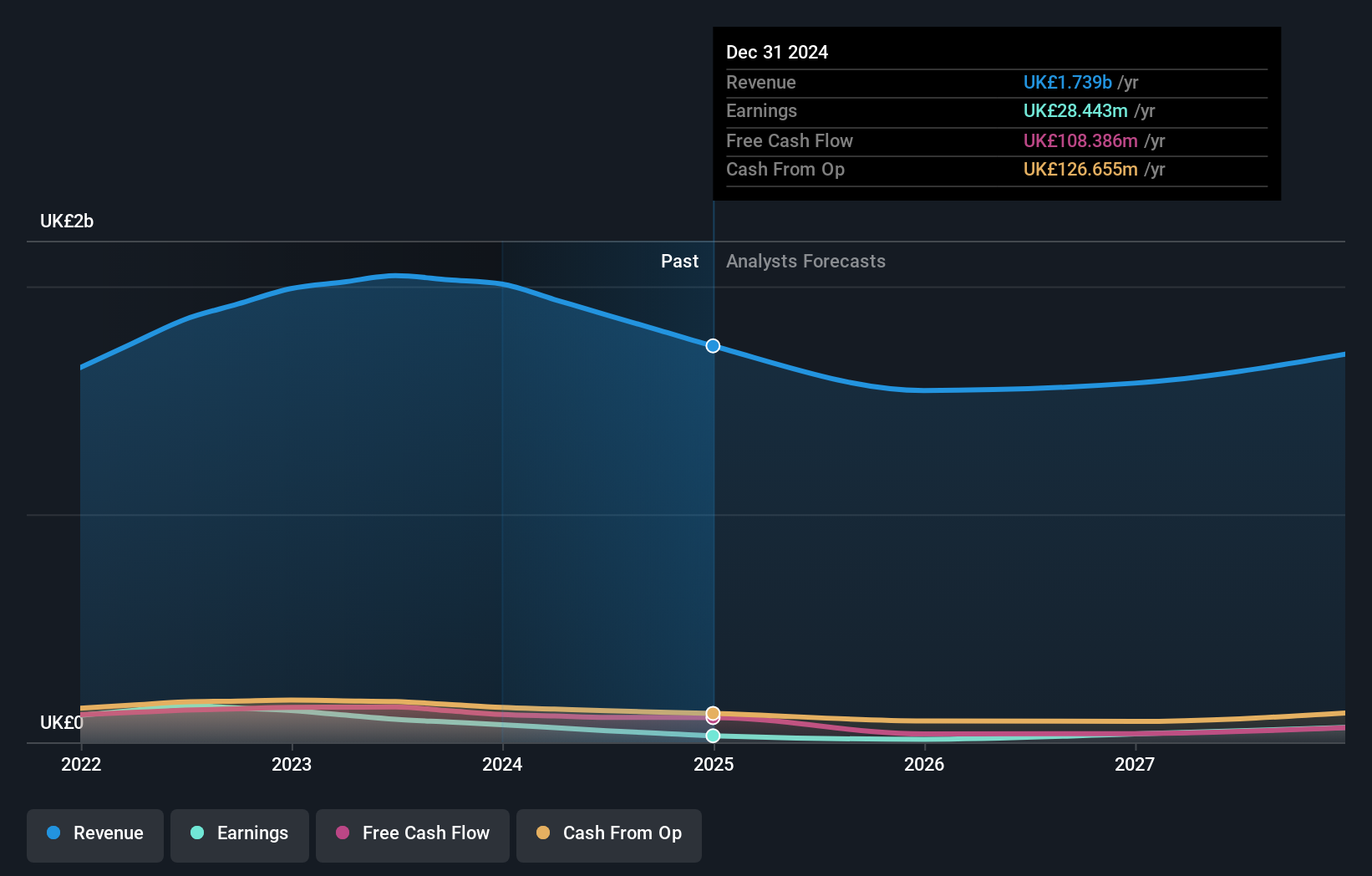This screenshot has height=876, width=1372.
Task: Click the Free Cash Flow label in tooltip
Action: 790,140
